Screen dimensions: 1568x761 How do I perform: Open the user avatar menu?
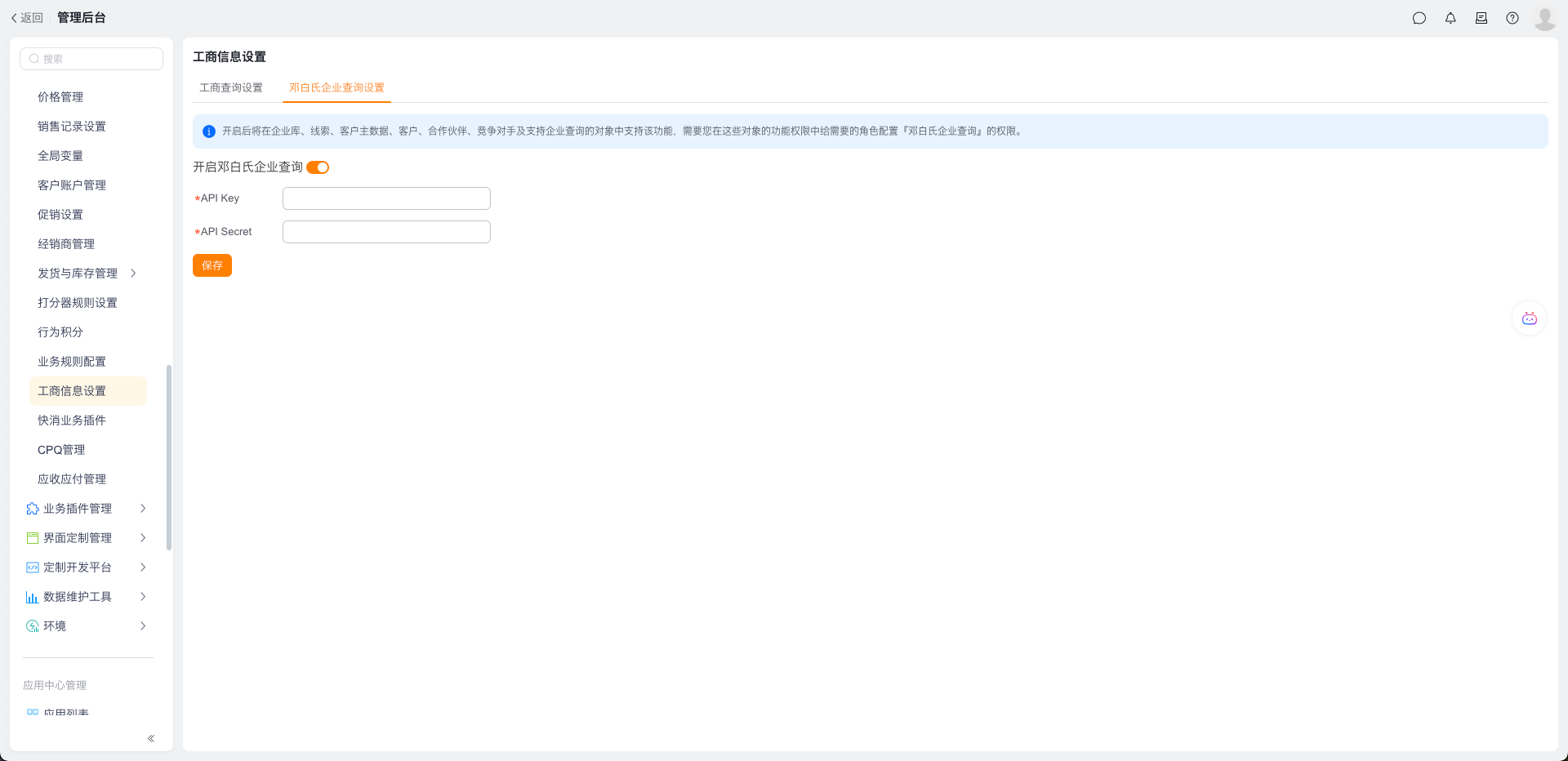point(1544,18)
